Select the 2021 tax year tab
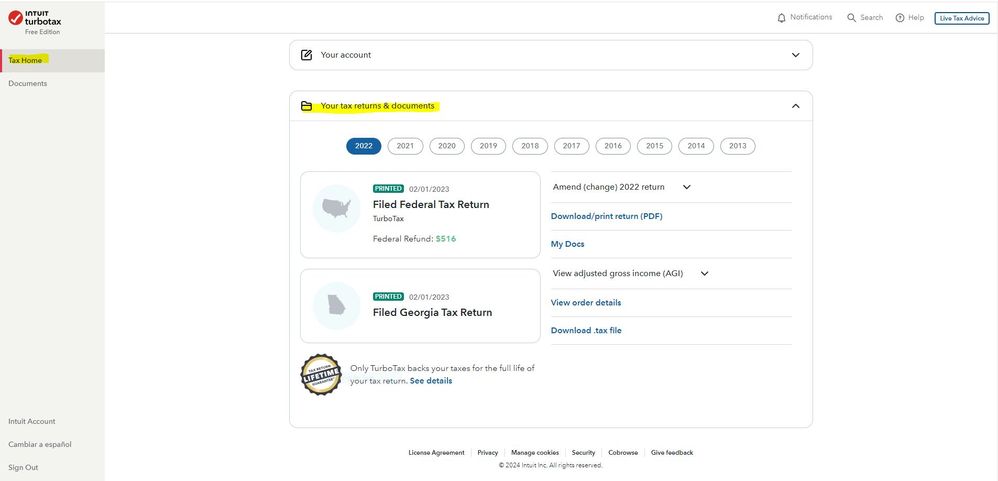This screenshot has height=481, width=998. coord(405,146)
